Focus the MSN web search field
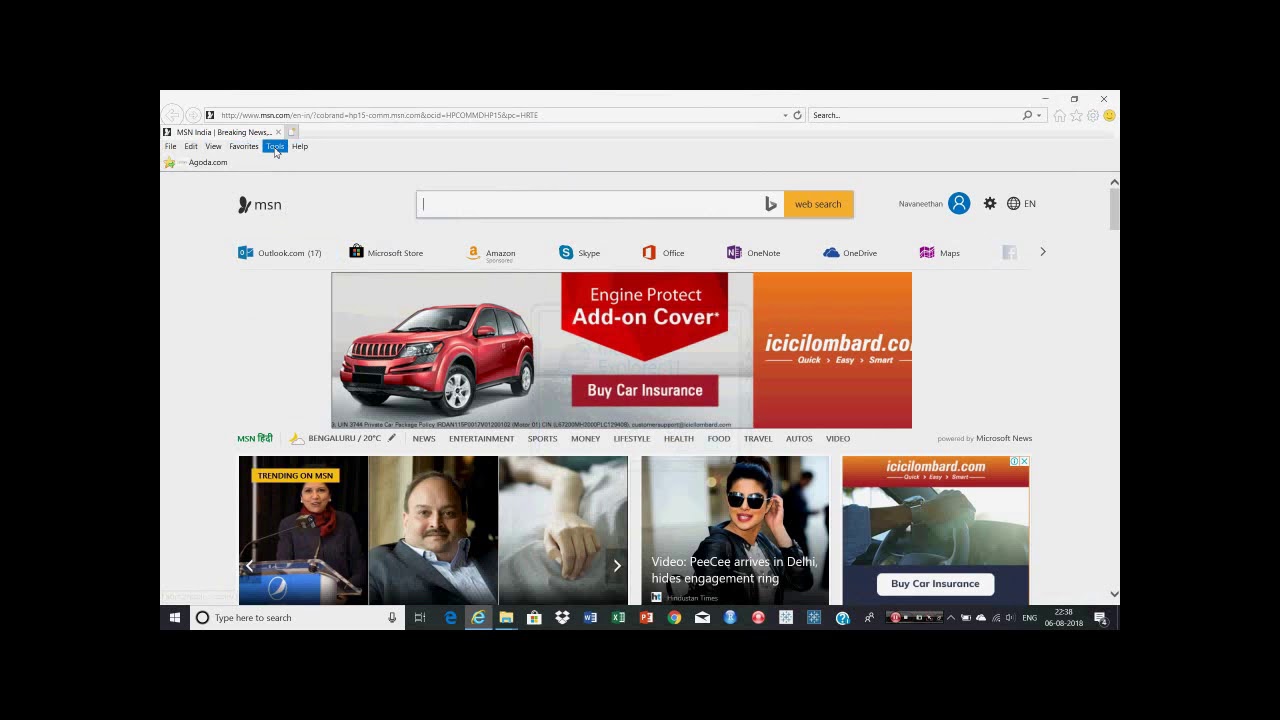 [590, 204]
